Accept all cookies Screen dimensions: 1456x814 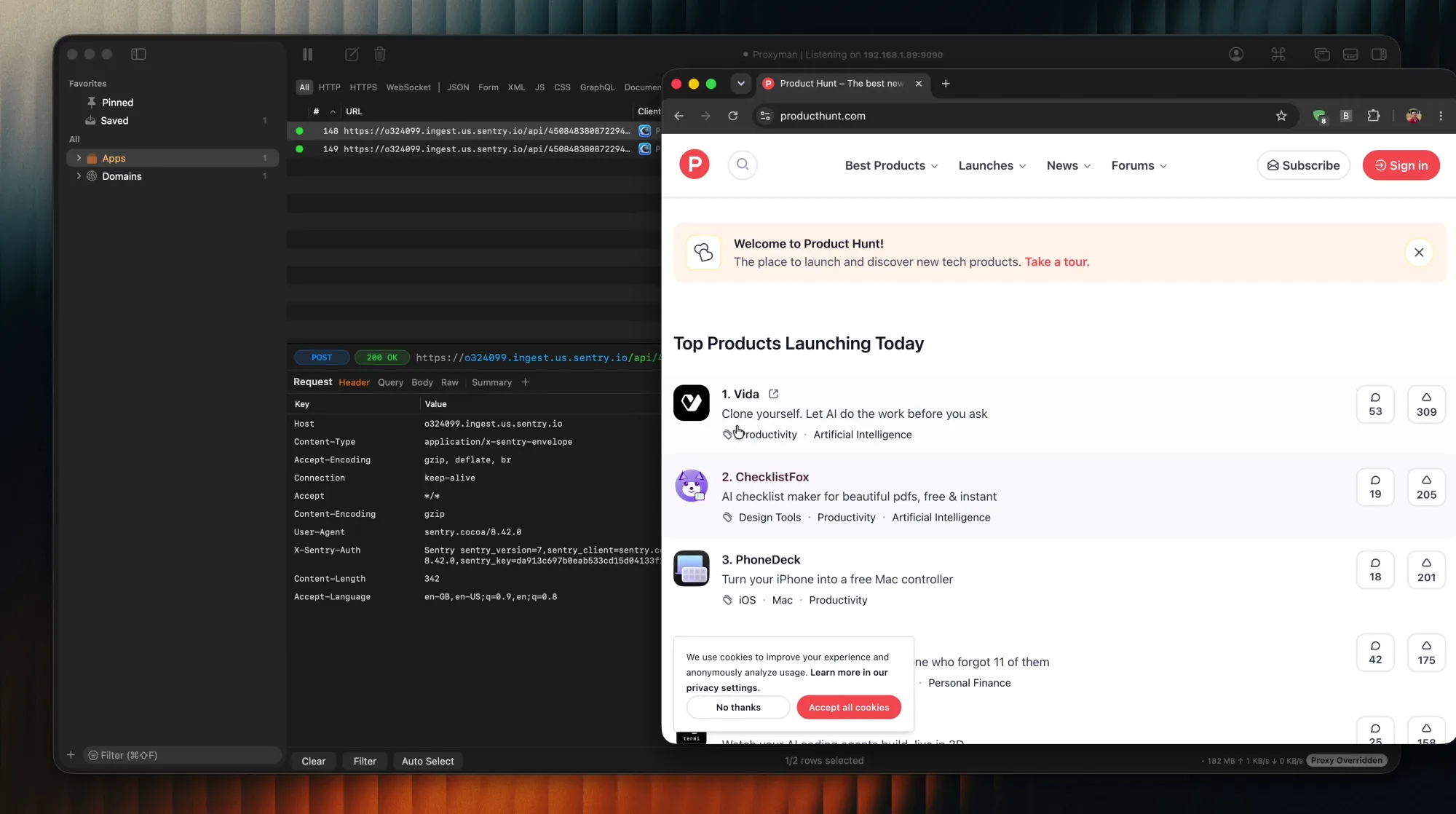tap(849, 707)
